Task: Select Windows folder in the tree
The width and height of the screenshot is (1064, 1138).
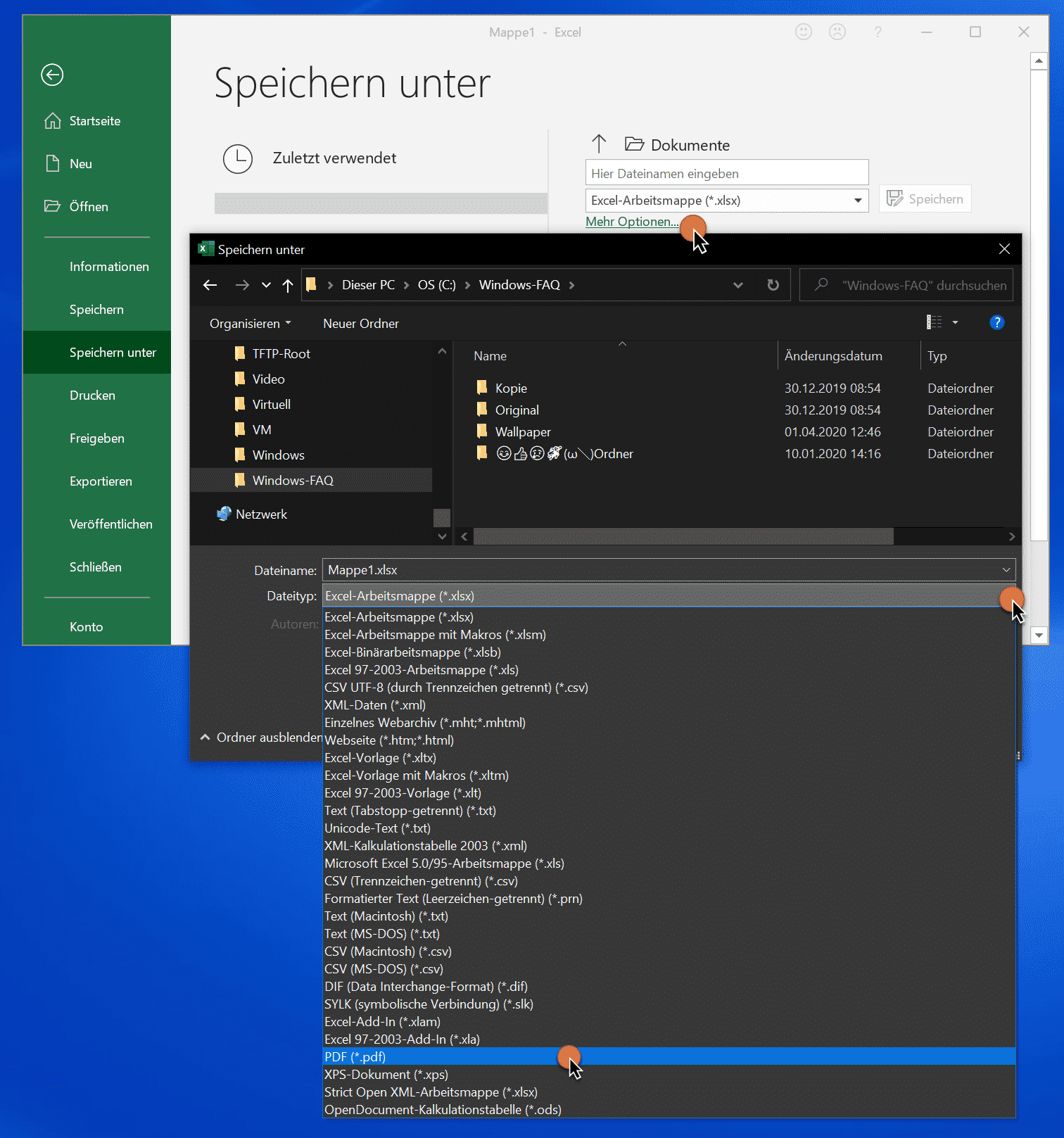Action: [x=269, y=455]
